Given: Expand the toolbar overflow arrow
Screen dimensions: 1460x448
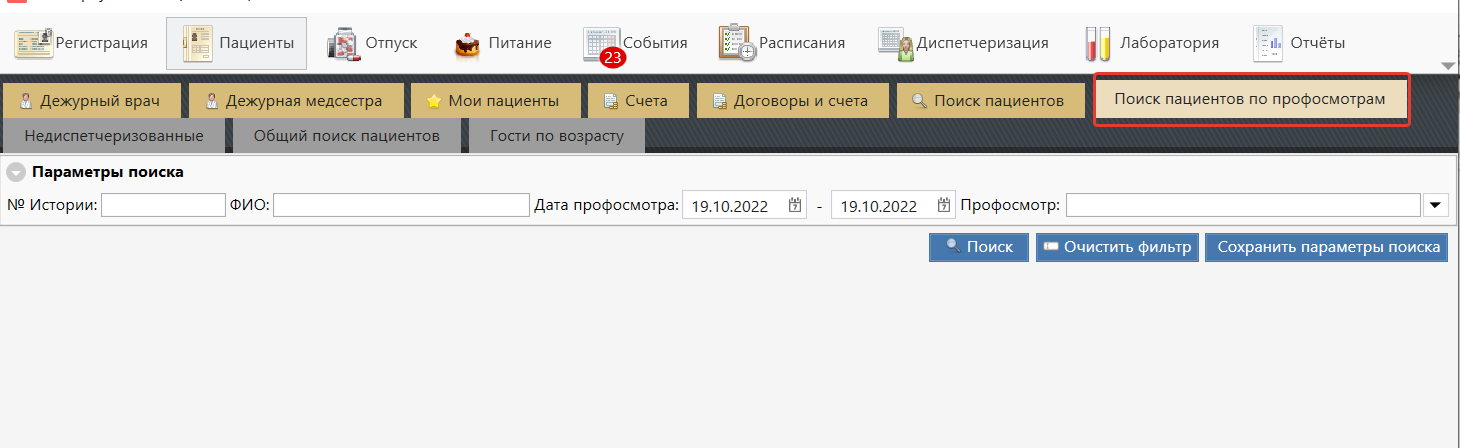Looking at the screenshot, I should [x=1448, y=66].
